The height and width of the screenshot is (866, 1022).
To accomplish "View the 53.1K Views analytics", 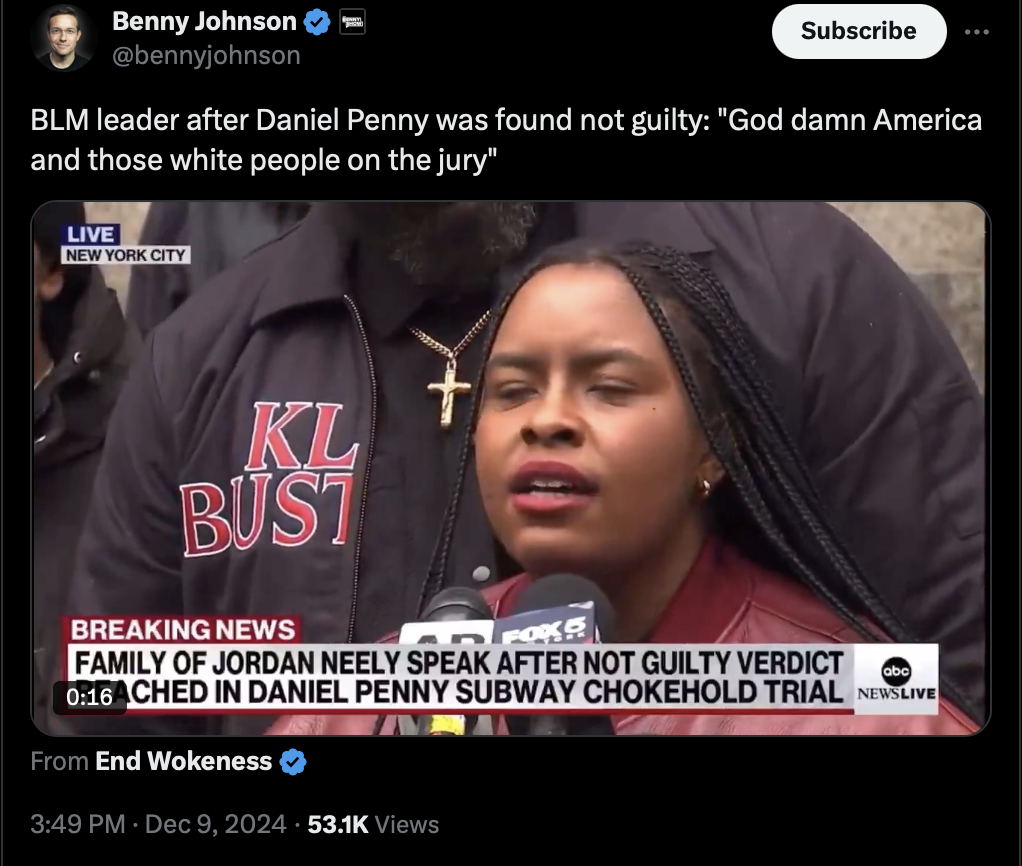I will (x=373, y=824).
